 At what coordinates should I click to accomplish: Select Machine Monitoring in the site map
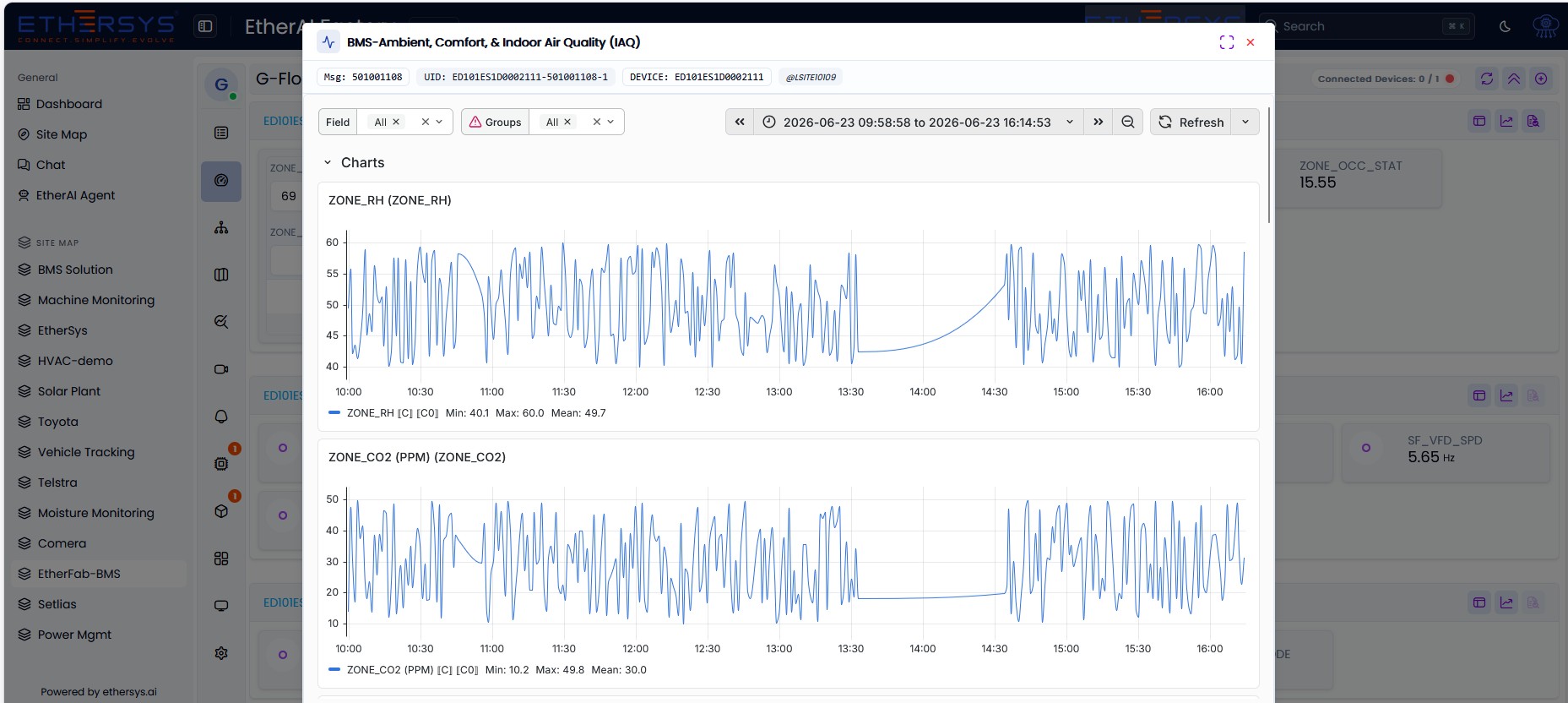point(96,300)
